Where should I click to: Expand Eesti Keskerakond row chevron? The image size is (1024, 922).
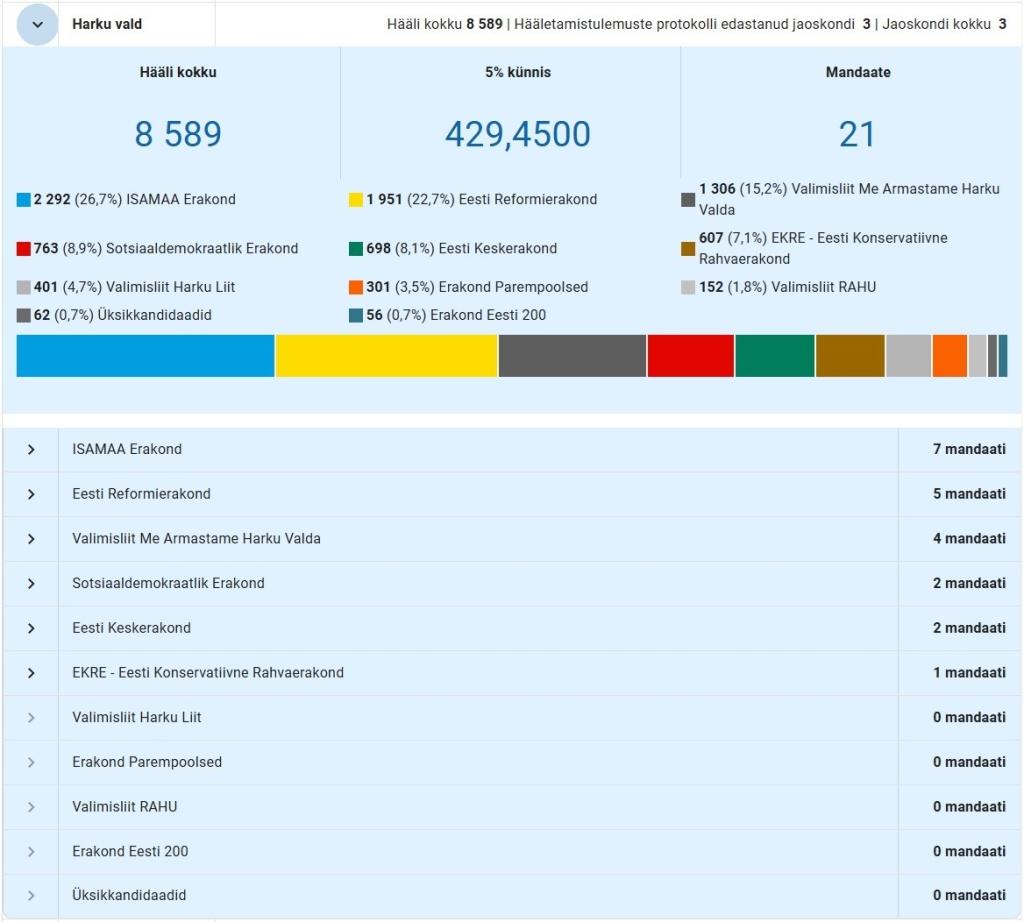(x=31, y=628)
